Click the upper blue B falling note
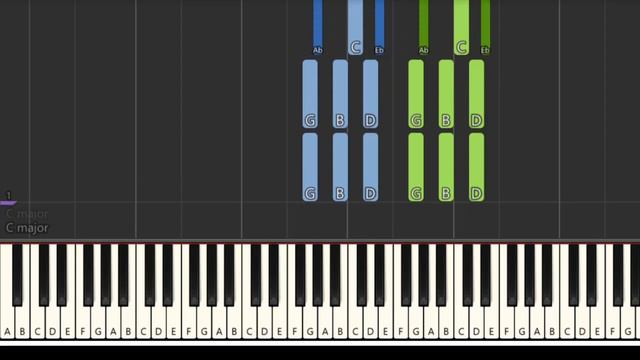The height and width of the screenshot is (360, 640). click(340, 94)
